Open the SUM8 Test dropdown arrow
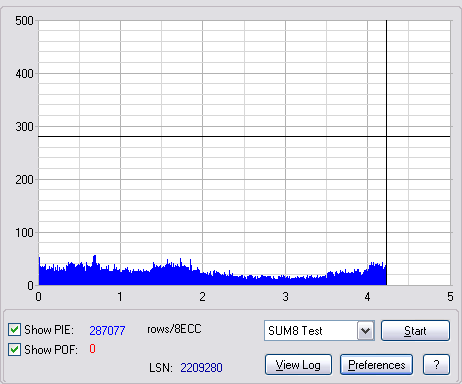 pos(366,331)
